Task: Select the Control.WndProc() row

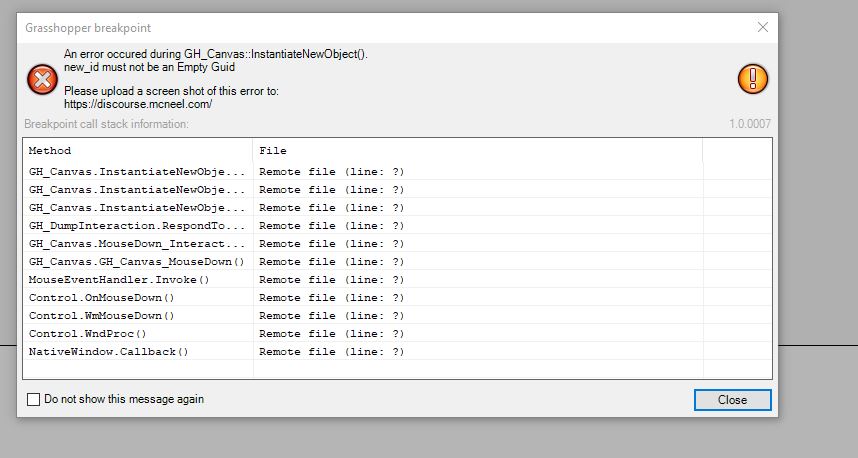Action: (88, 334)
